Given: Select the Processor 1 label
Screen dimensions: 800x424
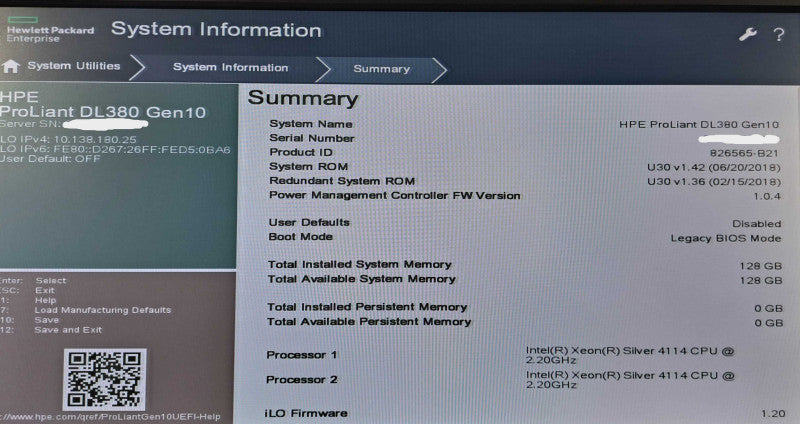Looking at the screenshot, I should tap(302, 355).
